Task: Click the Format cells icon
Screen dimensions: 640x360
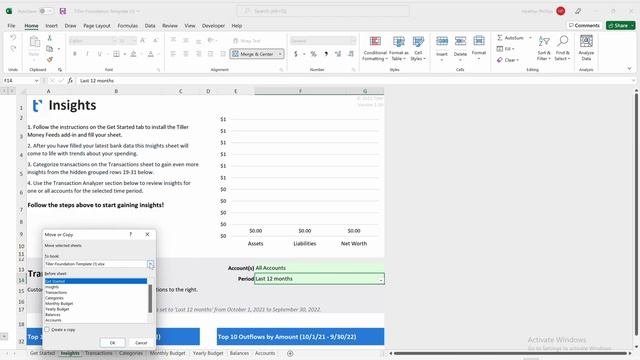Action: coord(479,41)
